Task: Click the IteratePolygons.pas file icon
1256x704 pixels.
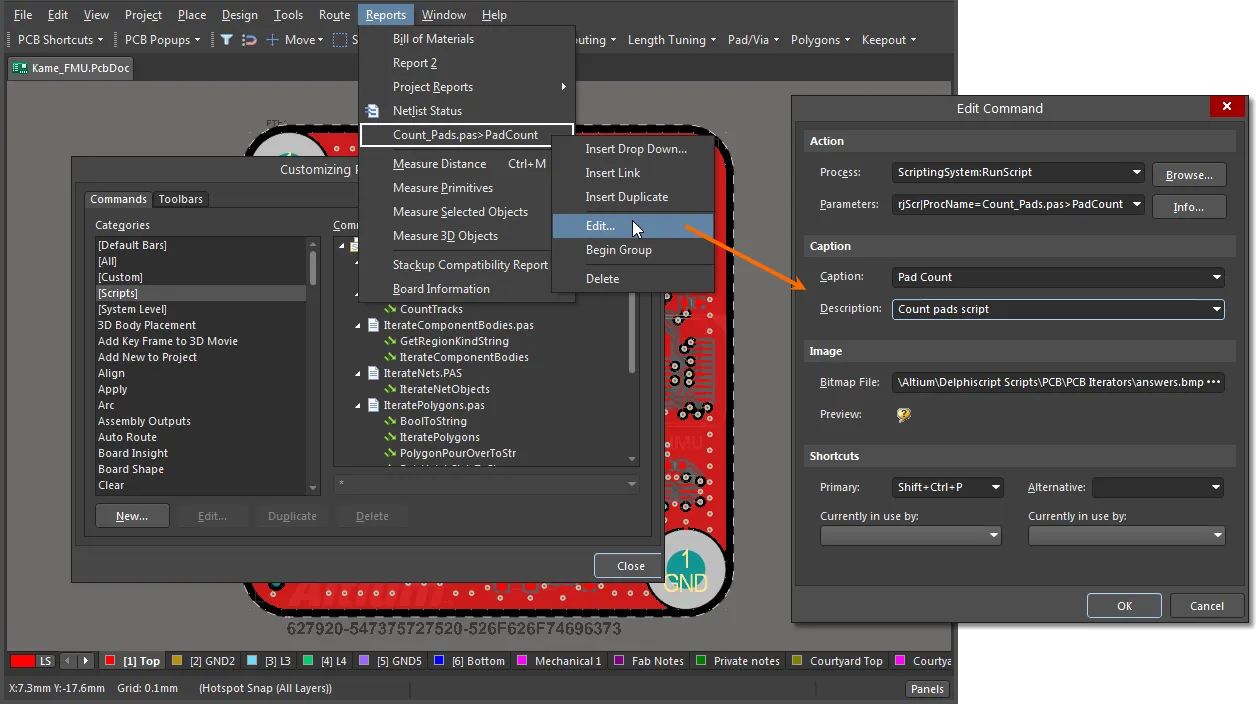Action: click(x=374, y=405)
